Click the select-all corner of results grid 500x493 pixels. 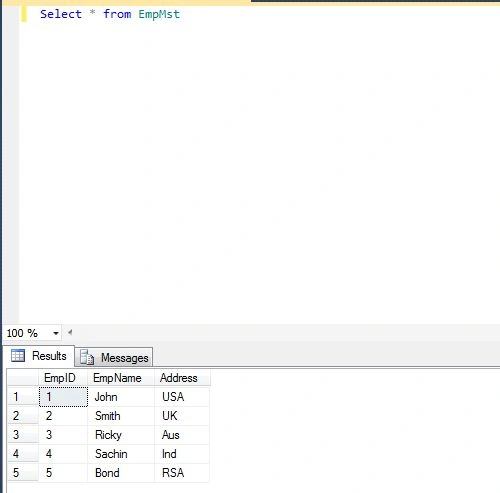pyautogui.click(x=23, y=378)
